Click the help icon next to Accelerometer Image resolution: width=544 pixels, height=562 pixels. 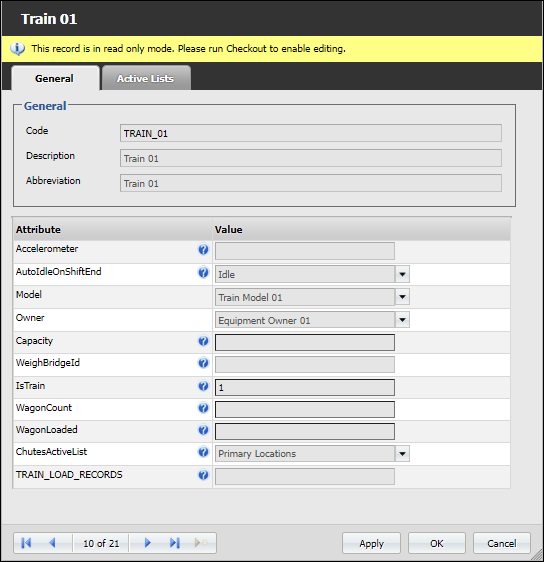(203, 249)
